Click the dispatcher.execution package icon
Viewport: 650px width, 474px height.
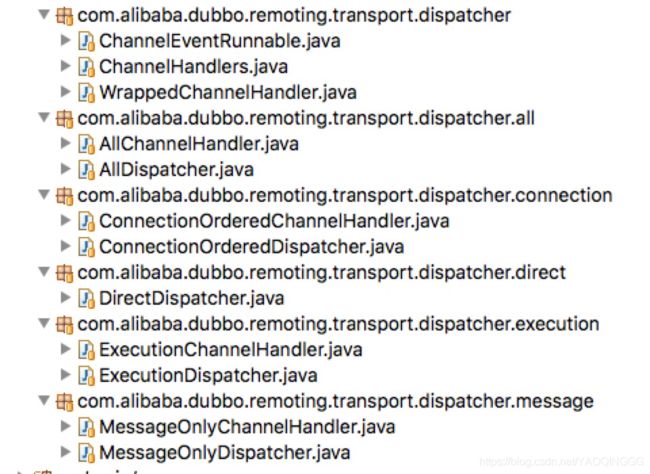click(64, 324)
